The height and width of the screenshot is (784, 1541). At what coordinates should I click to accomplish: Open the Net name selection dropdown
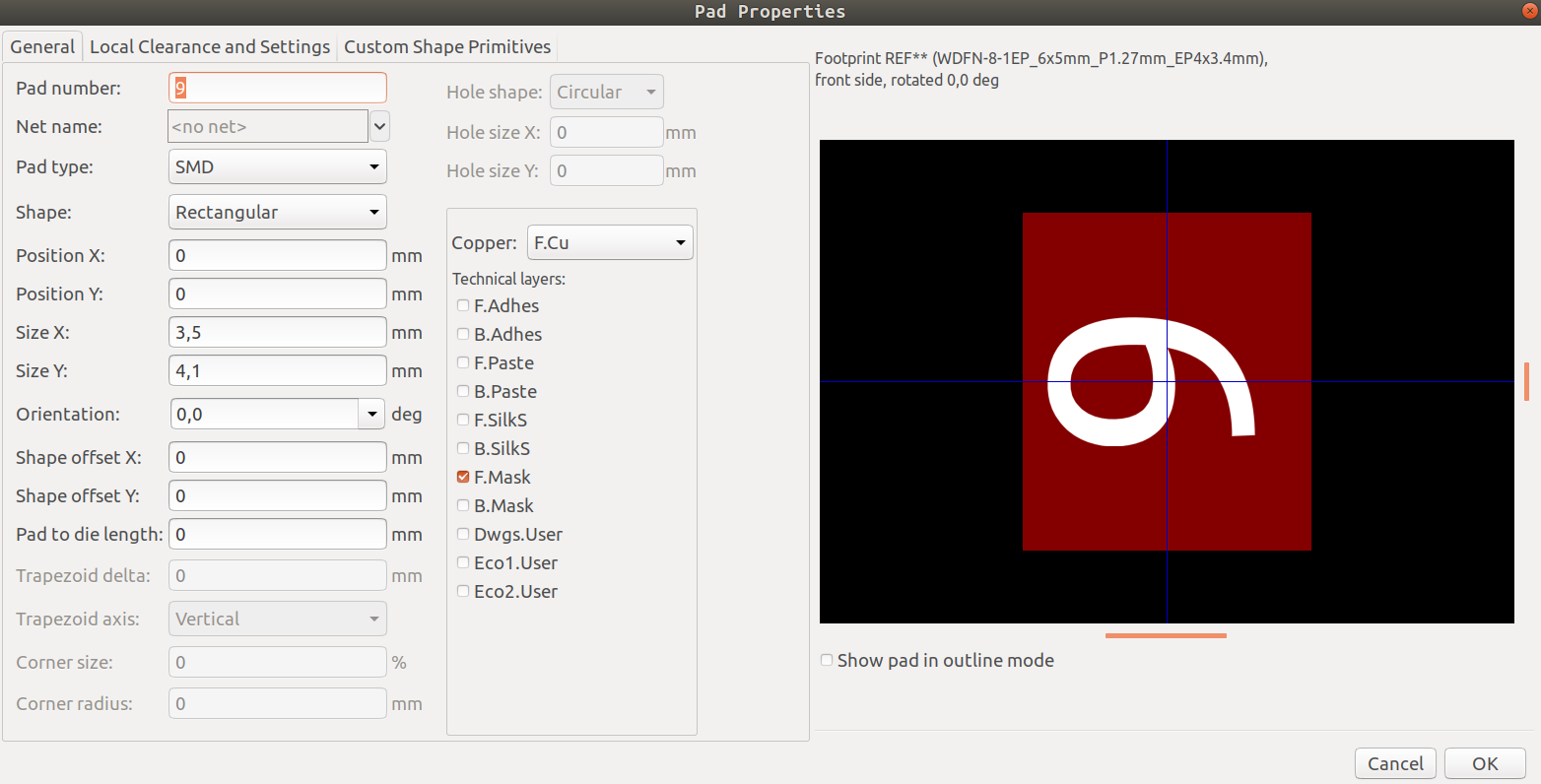coord(379,126)
